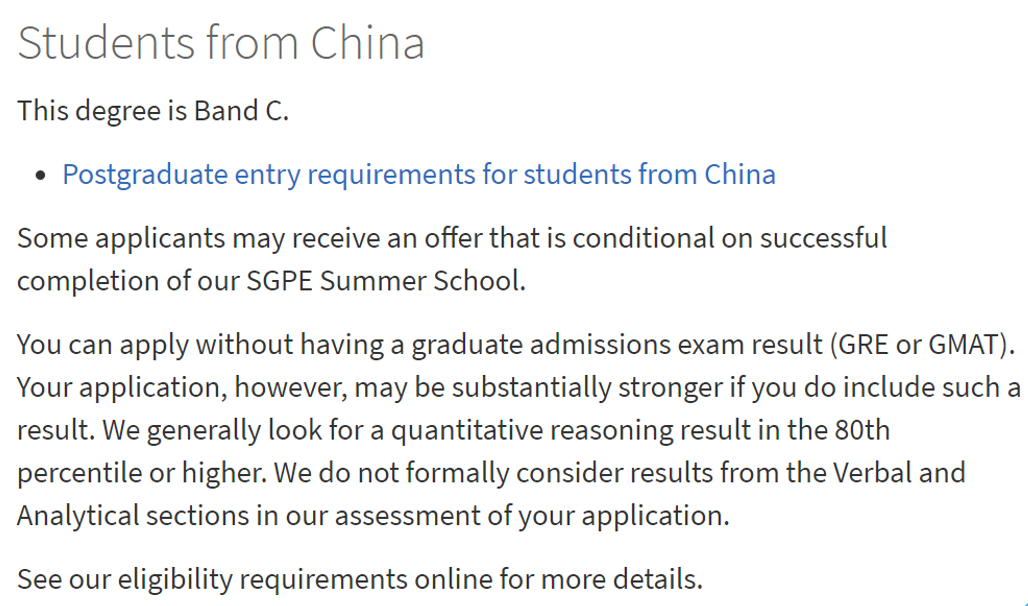This screenshot has width=1028, height=606.
Task: Click the phrase "80th percentile or higher"
Action: click(x=861, y=431)
